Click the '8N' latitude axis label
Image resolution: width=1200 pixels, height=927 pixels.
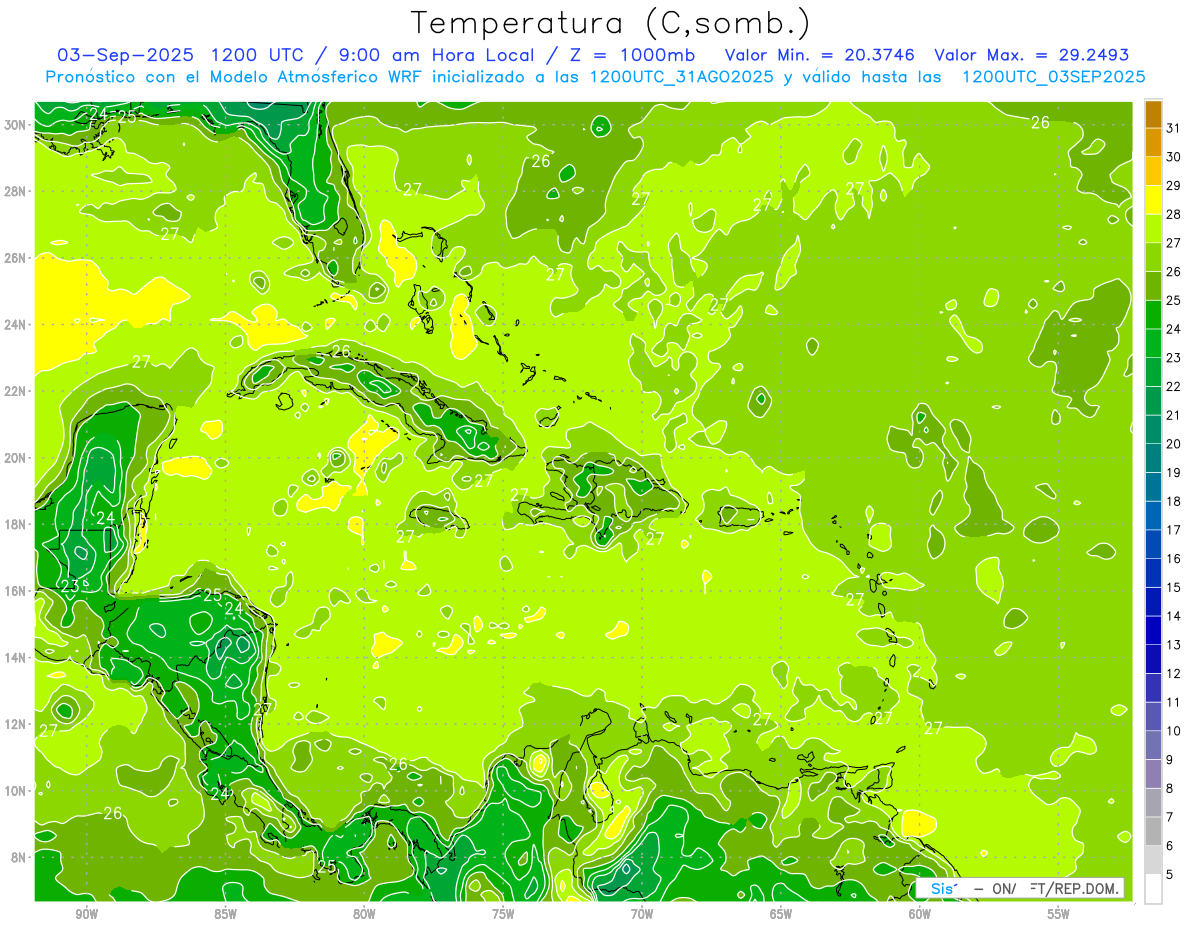(19, 858)
